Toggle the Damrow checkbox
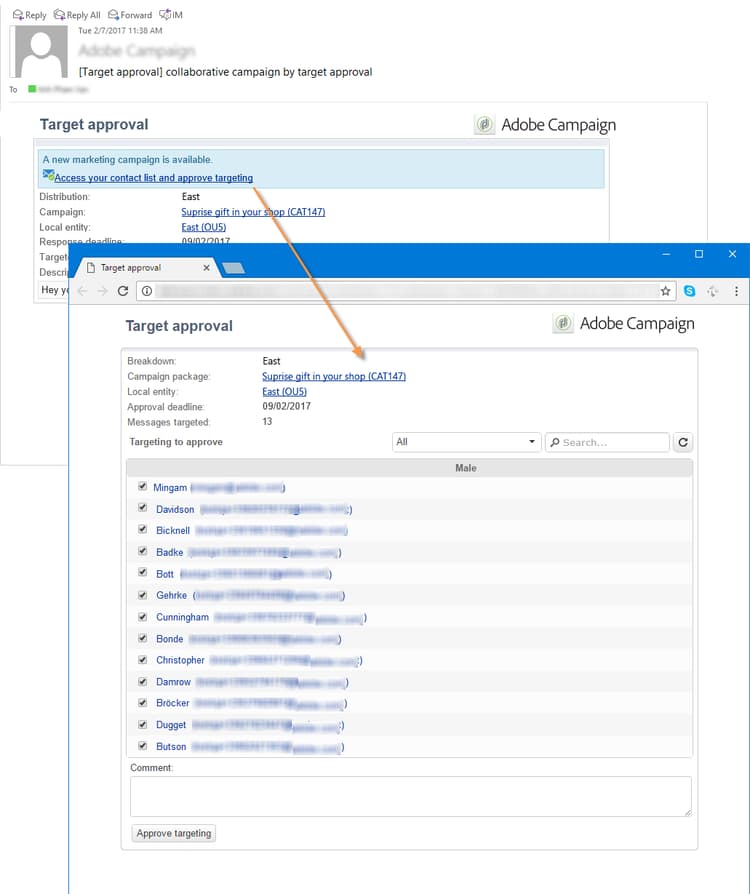Viewport: 750px width, 894px height. point(143,681)
